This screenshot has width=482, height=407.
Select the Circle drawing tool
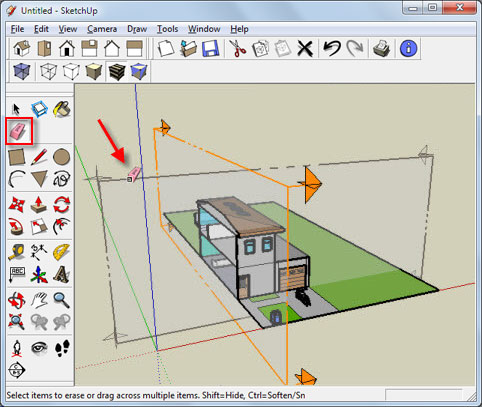click(x=62, y=157)
